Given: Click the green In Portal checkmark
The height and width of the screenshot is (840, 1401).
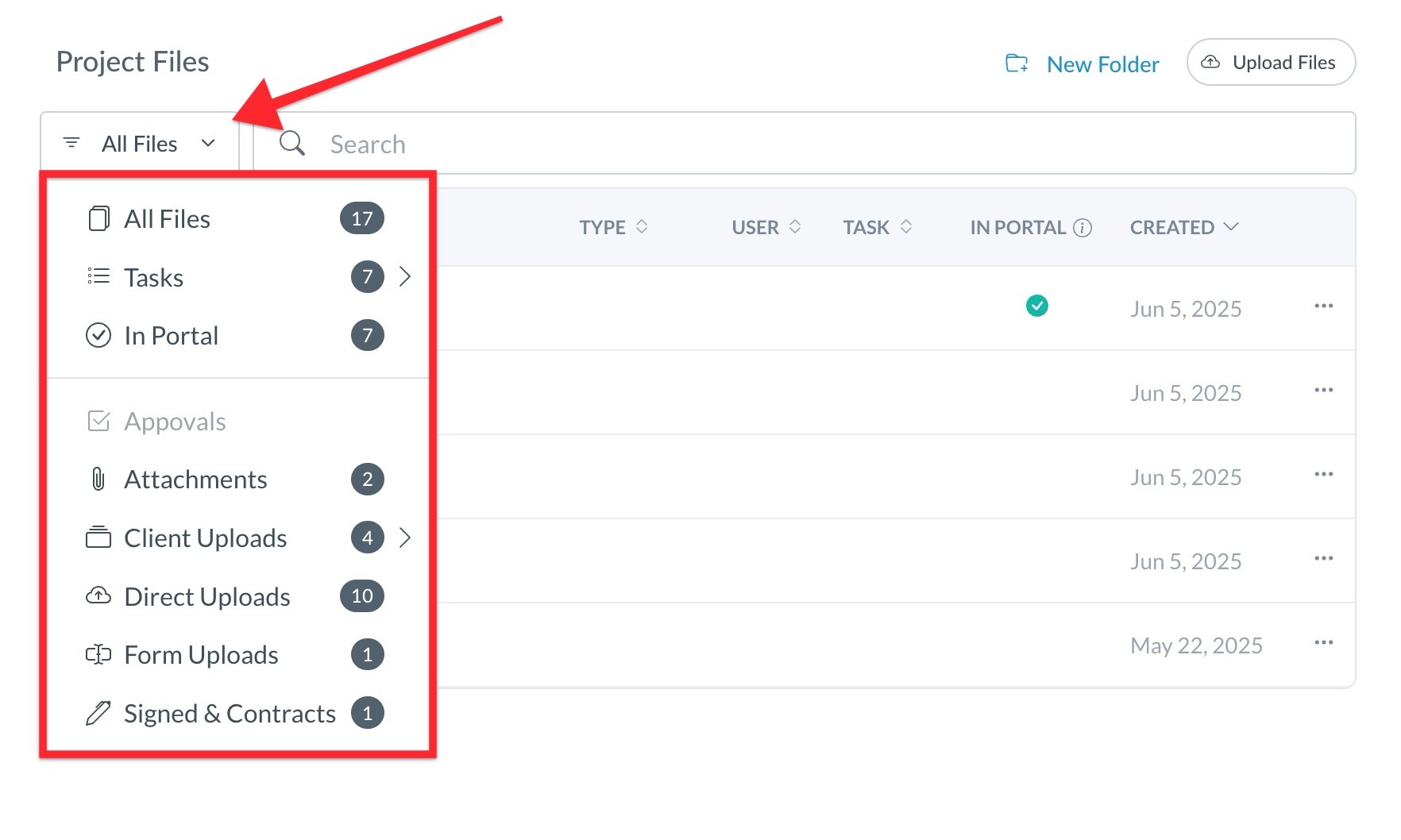Looking at the screenshot, I should tap(1036, 306).
